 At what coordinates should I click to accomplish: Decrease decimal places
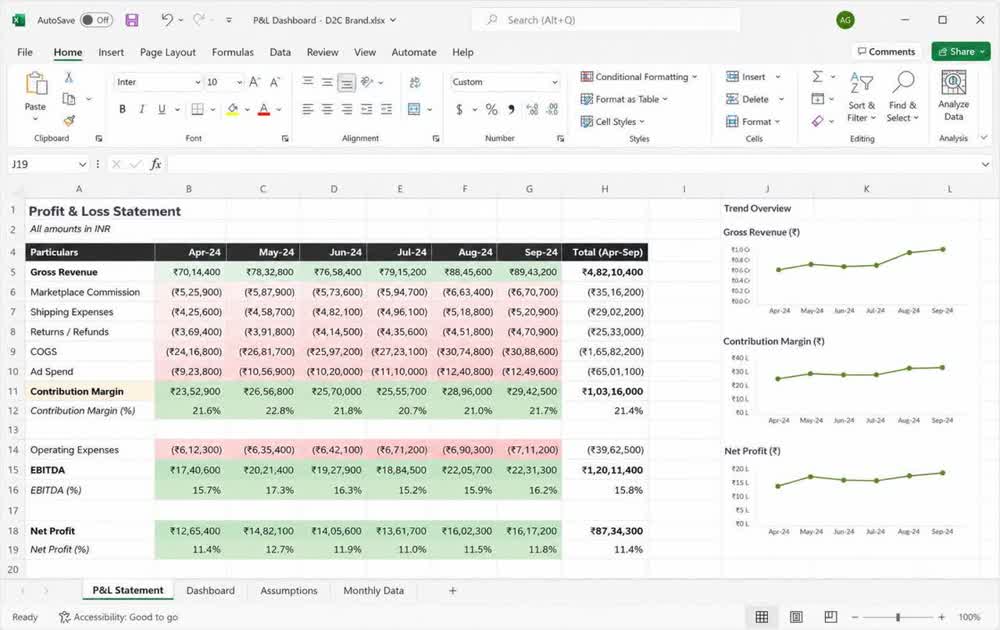pyautogui.click(x=552, y=109)
